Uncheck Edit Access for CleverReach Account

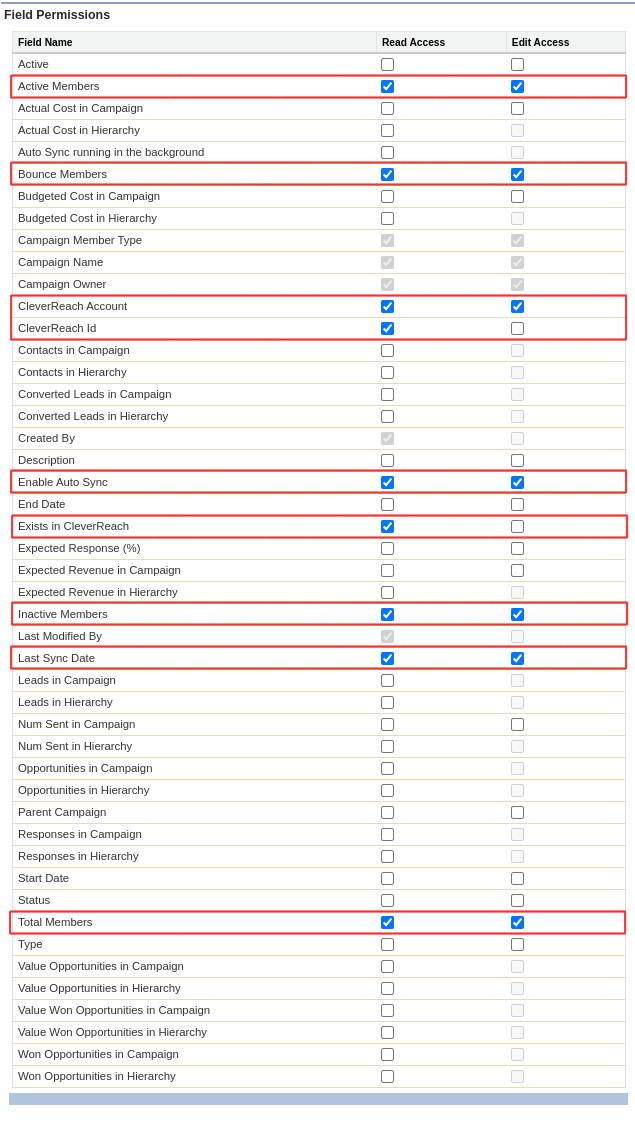(518, 306)
